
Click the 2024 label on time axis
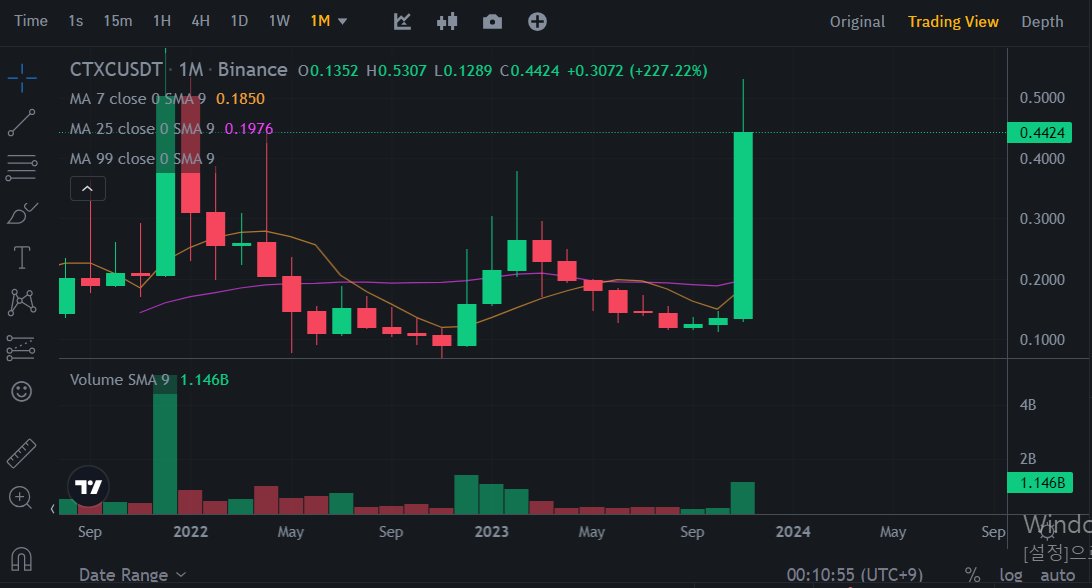[x=793, y=532]
